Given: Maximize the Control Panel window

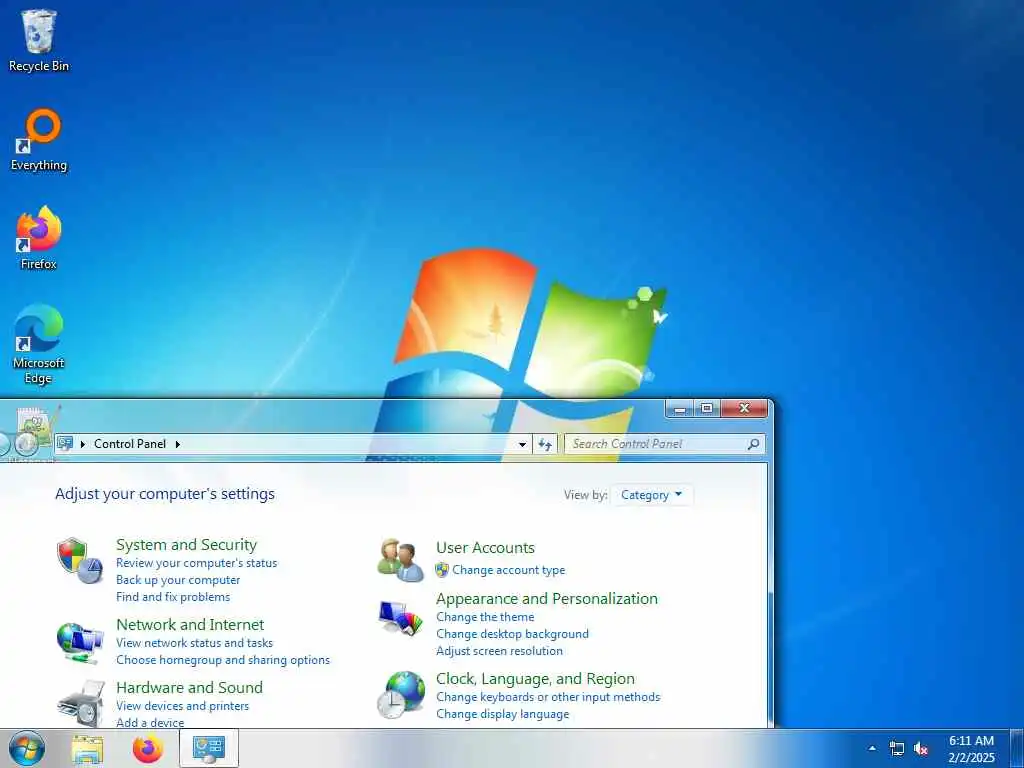Looking at the screenshot, I should pos(707,408).
